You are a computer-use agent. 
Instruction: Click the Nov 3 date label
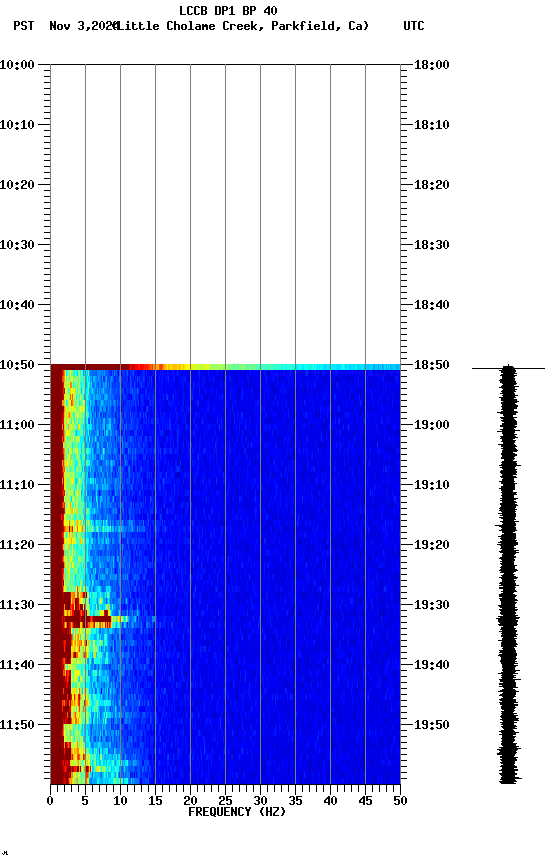pyautogui.click(x=83, y=26)
